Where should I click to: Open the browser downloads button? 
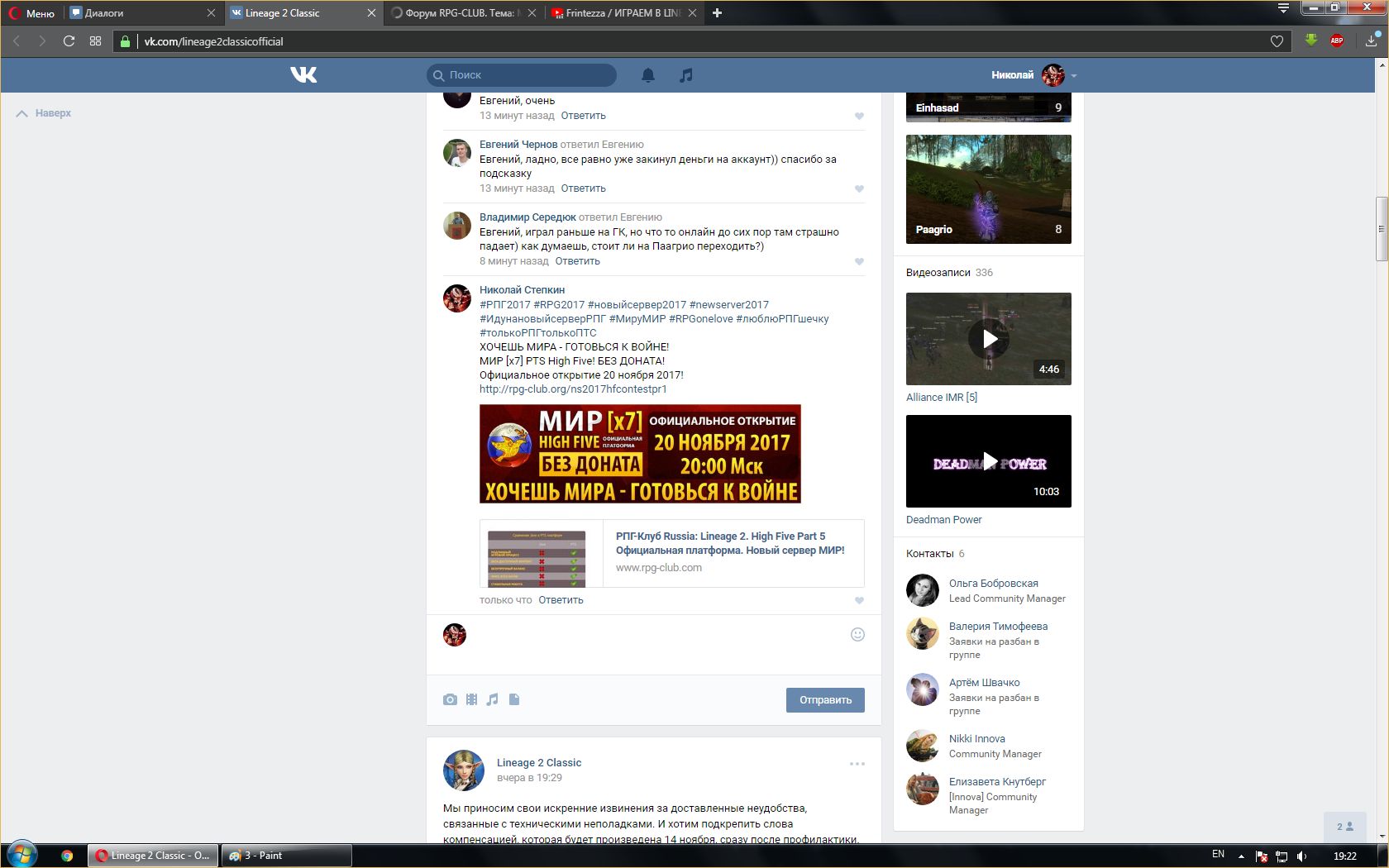(x=1372, y=40)
